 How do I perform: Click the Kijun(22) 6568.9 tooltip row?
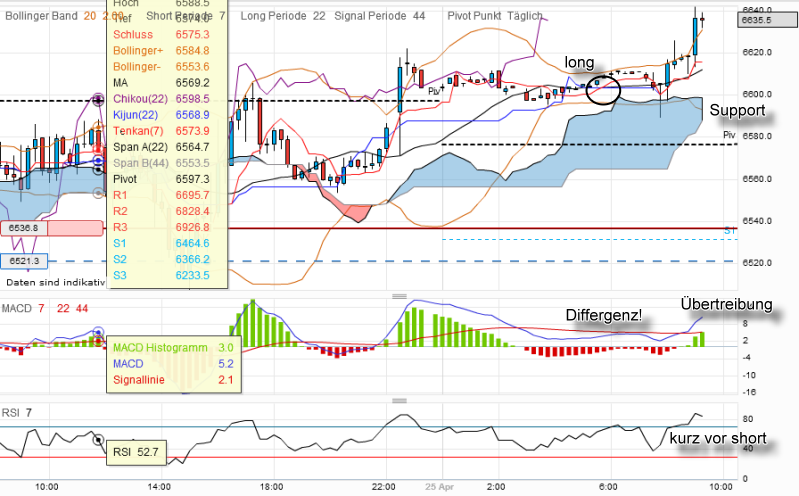click(x=161, y=115)
